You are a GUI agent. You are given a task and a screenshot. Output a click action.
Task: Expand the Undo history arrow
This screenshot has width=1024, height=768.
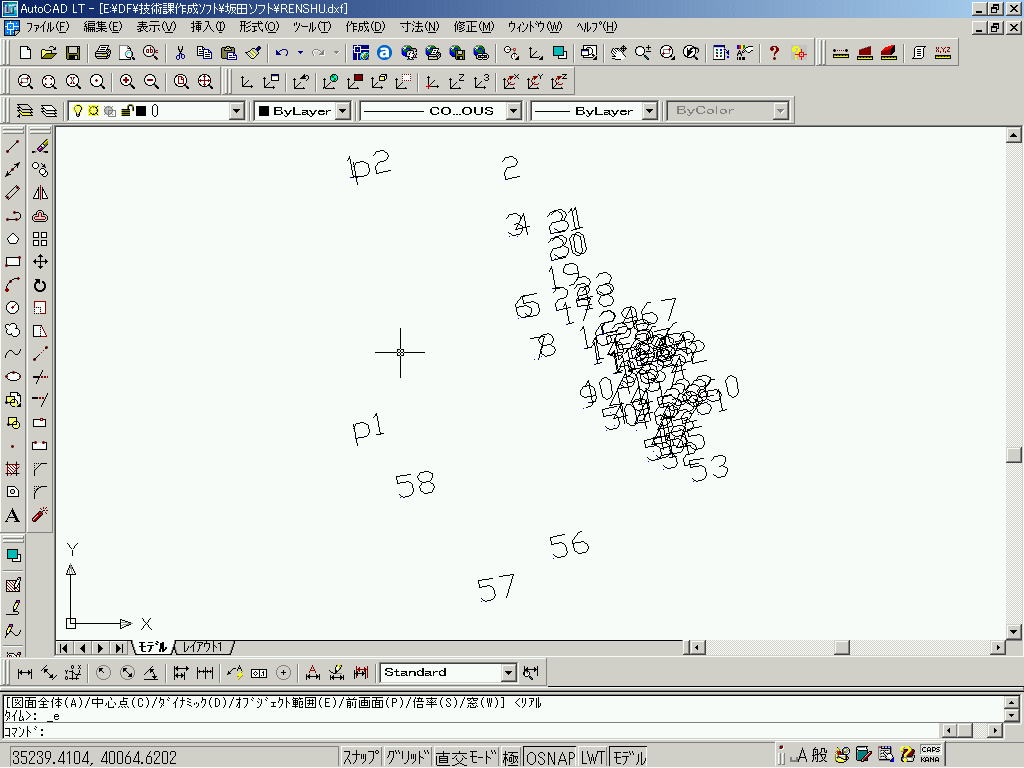300,53
